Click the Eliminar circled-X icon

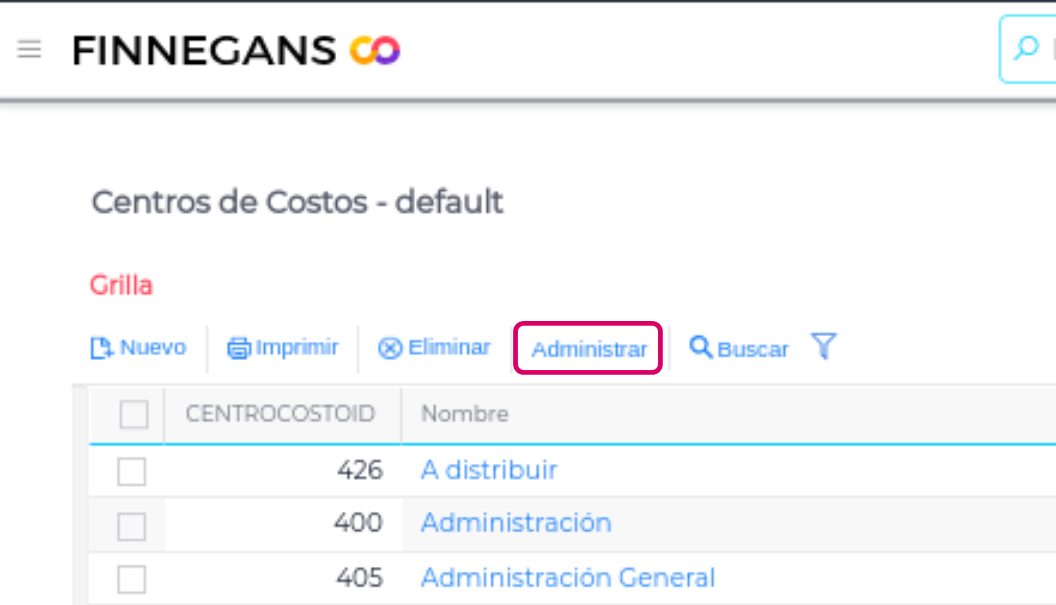click(x=389, y=348)
